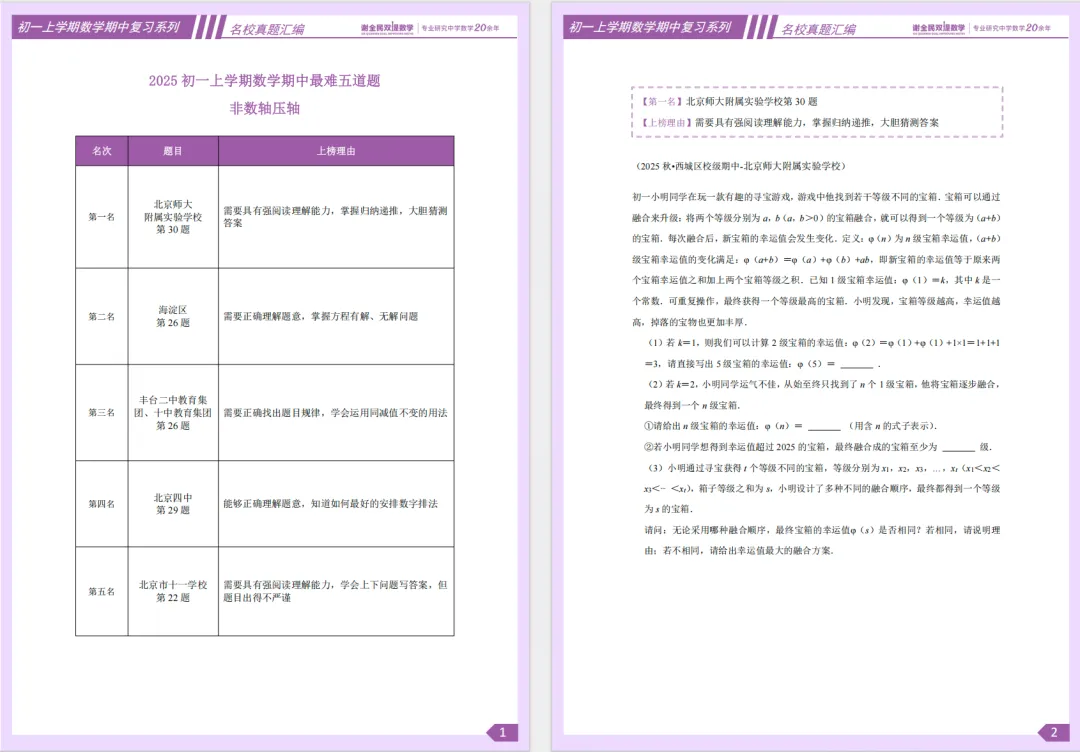The width and height of the screenshot is (1080, 752).
Task: Select the '名次' table header cell
Action: (102, 151)
